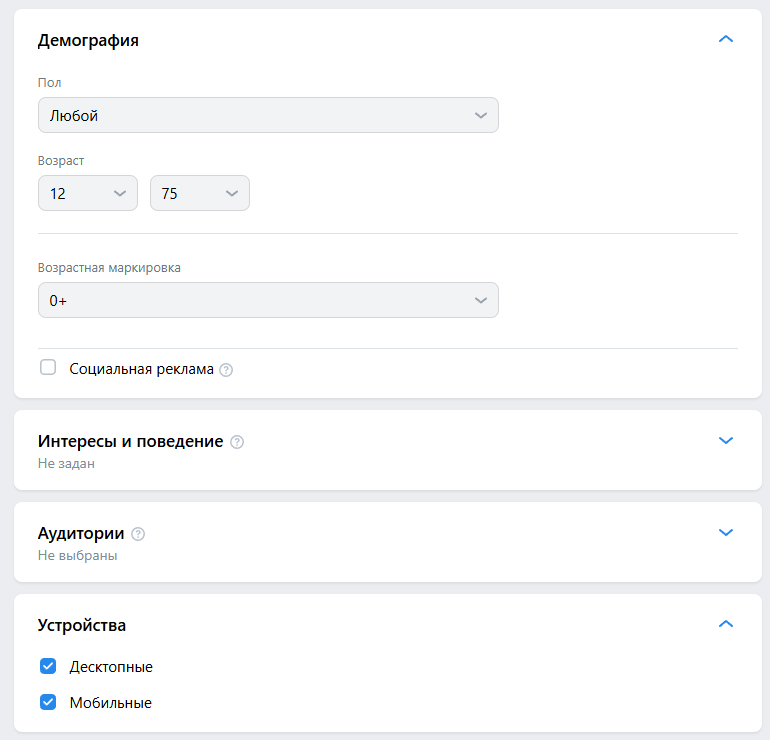This screenshot has width=770, height=740.
Task: Uncheck the Мобильные devices checkbox
Action: [48, 702]
